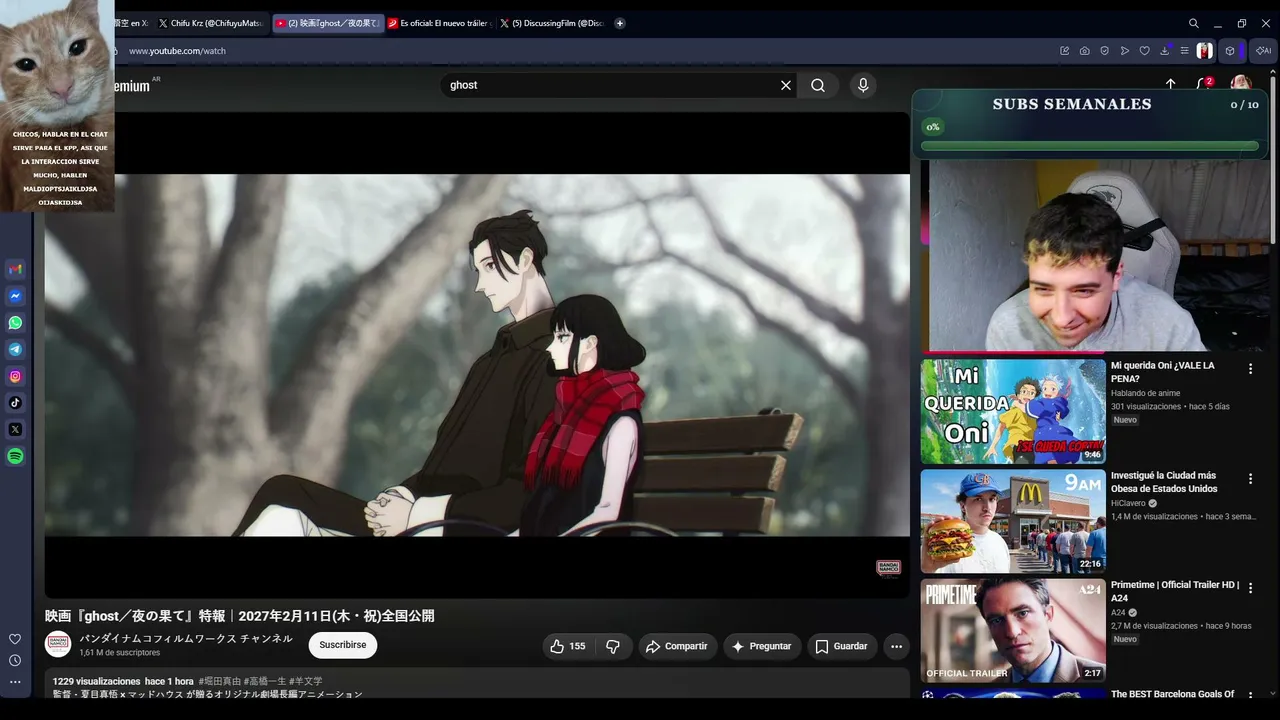Open Messenger in the browser sidebar

pos(15,296)
